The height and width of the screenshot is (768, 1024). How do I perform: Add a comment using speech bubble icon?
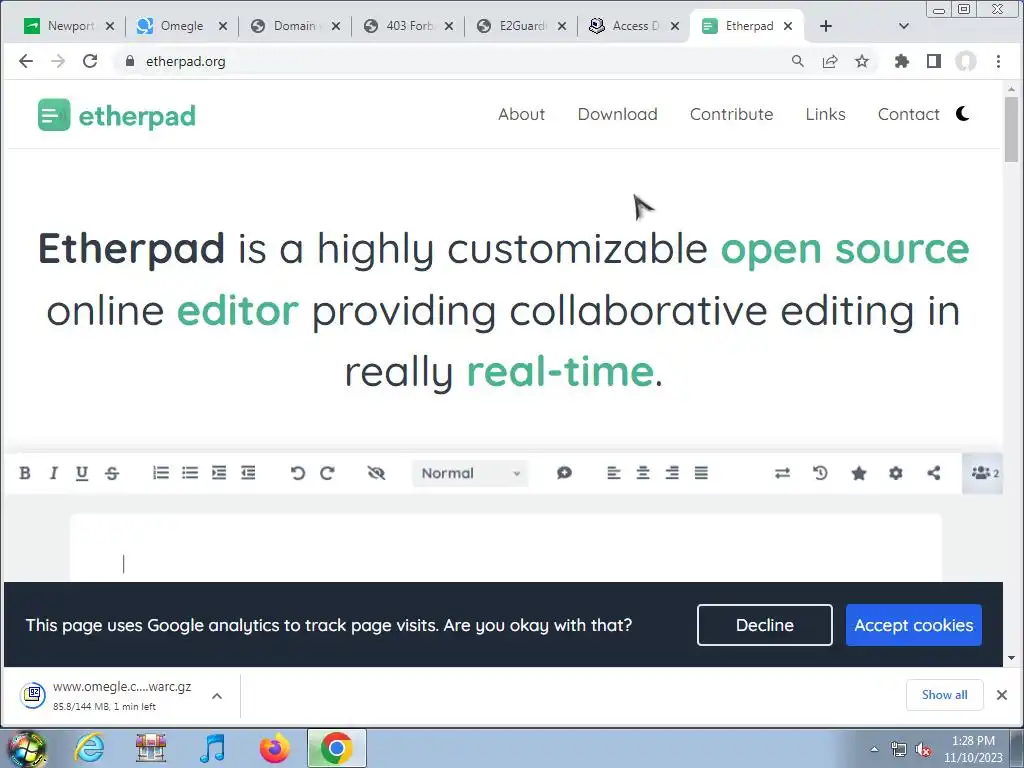564,473
